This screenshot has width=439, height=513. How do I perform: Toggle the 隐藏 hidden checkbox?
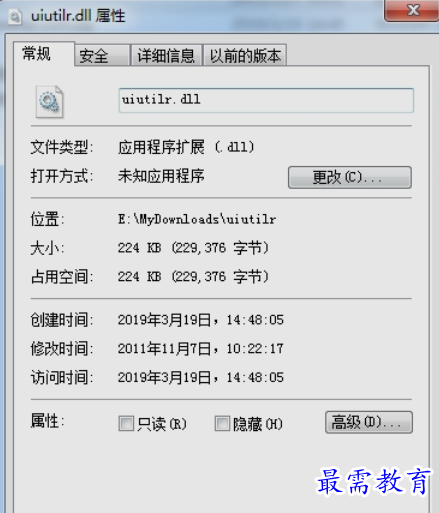(x=222, y=423)
